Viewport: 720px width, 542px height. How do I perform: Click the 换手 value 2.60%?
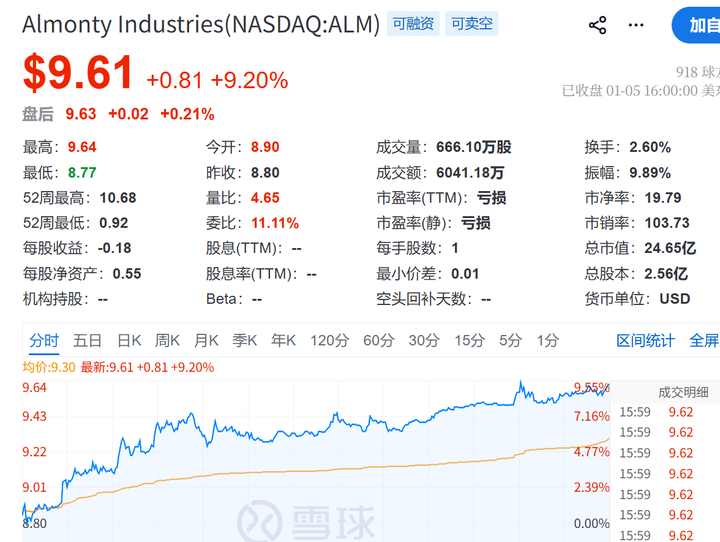tap(650, 147)
